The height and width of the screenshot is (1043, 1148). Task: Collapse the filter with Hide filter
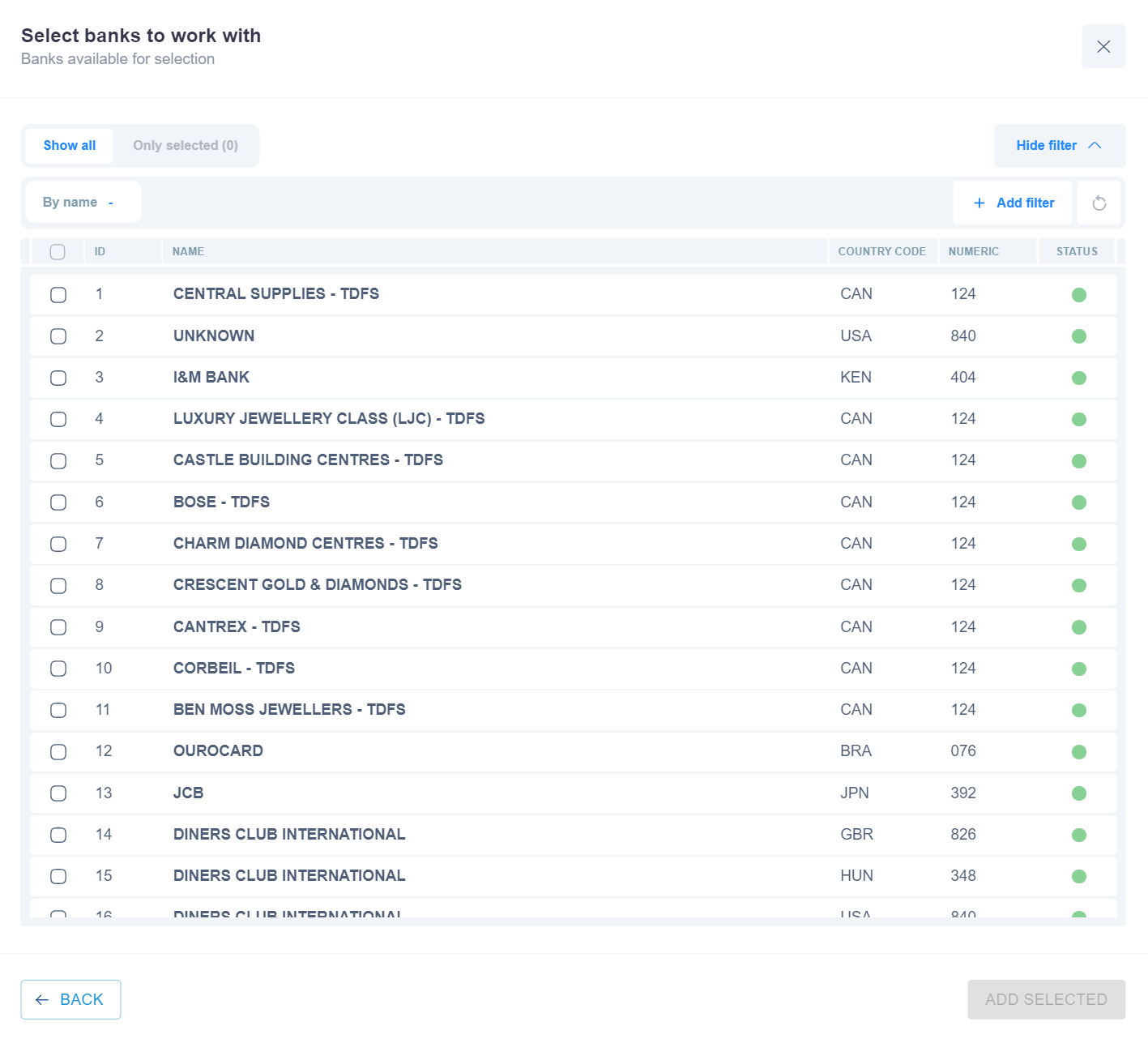(1058, 146)
